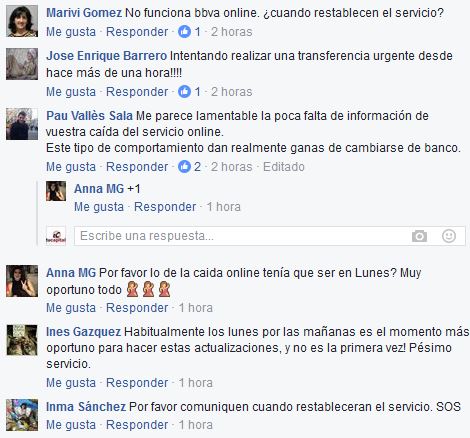Open Pau Vallès Sala's profile name
Image resolution: width=470 pixels, height=438 pixels.
click(x=89, y=116)
